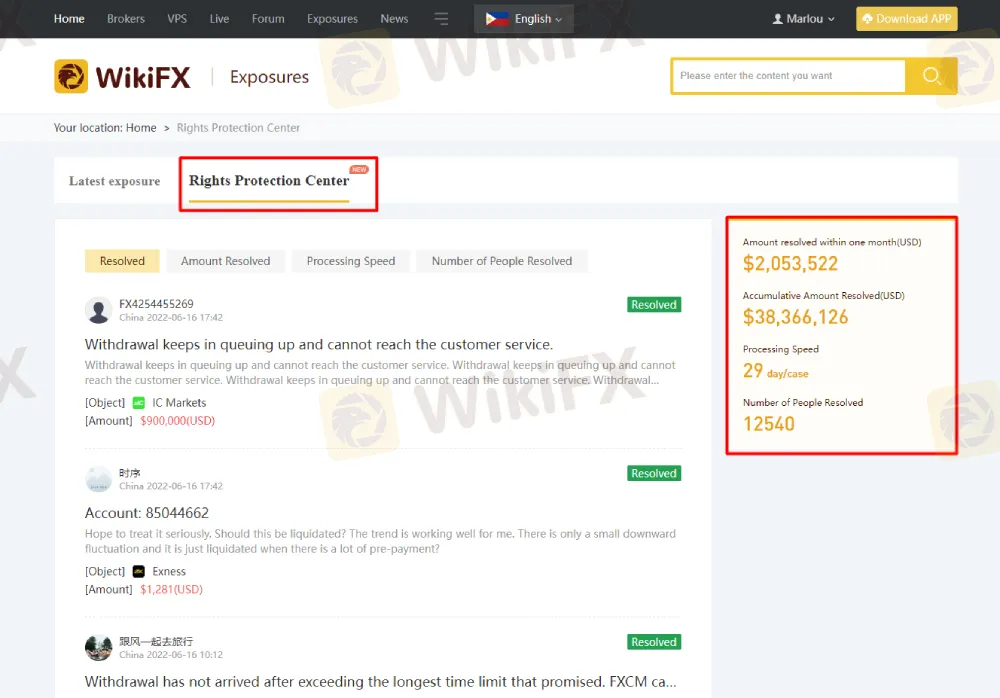Image resolution: width=1000 pixels, height=698 pixels.
Task: Select the Rights Protection Center tab
Action: [269, 181]
